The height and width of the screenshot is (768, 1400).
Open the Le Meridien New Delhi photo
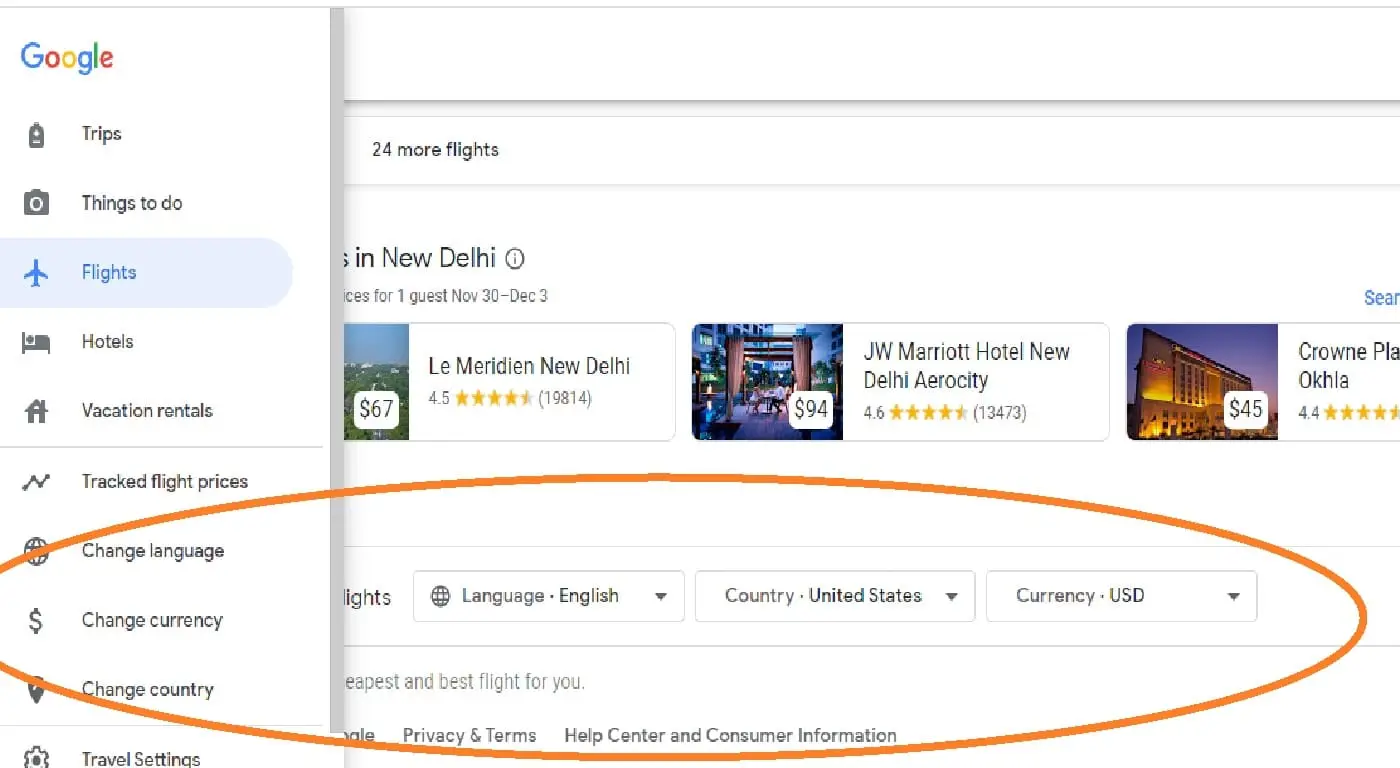(377, 382)
